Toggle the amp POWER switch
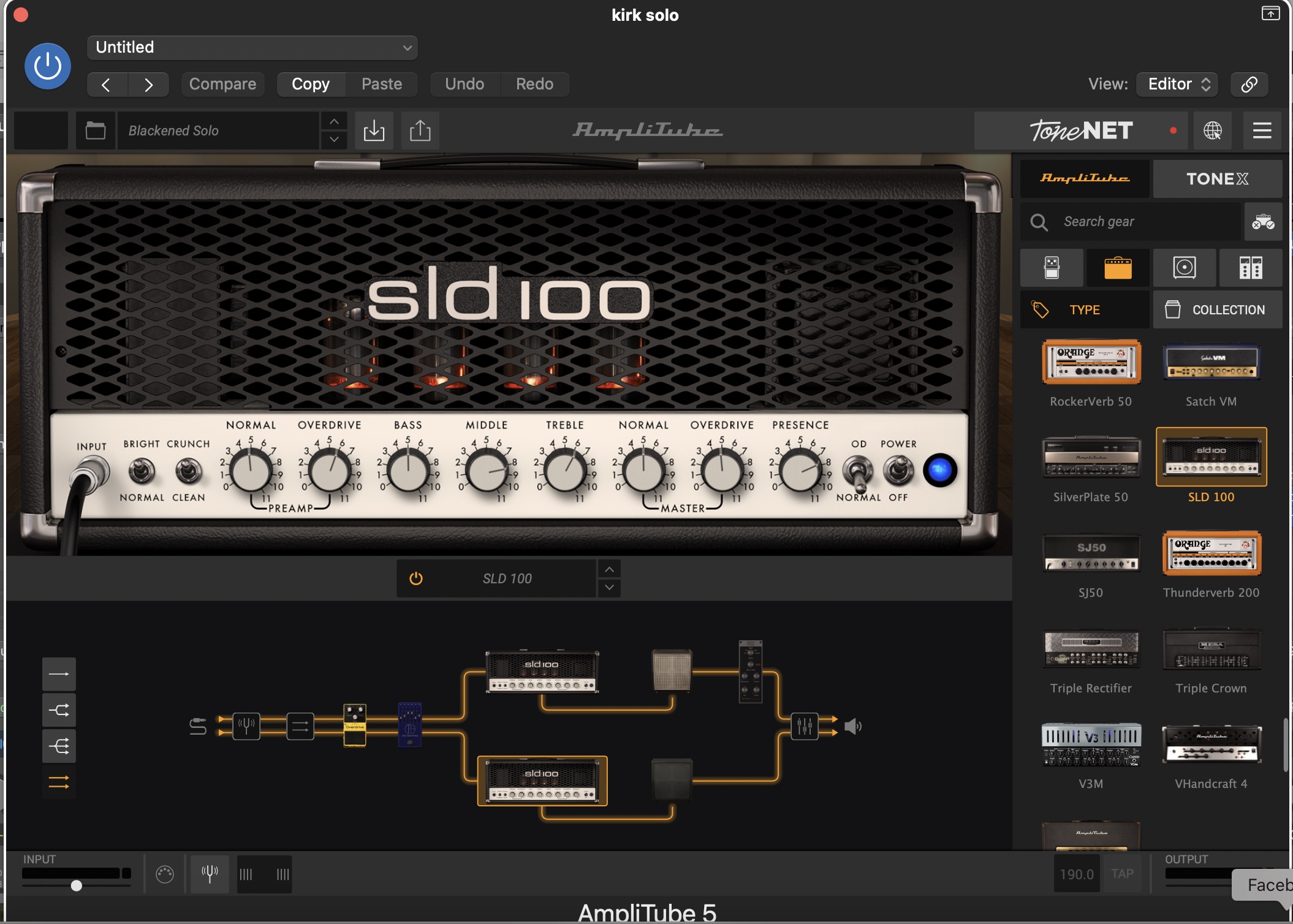The width and height of the screenshot is (1293, 924). pyautogui.click(x=898, y=471)
